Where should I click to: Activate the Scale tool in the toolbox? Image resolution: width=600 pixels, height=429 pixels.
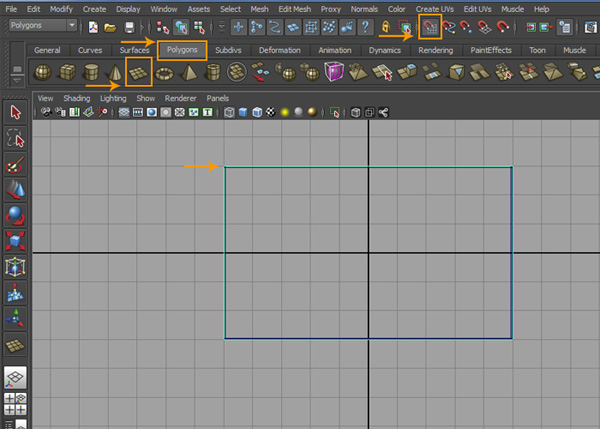coord(15,241)
